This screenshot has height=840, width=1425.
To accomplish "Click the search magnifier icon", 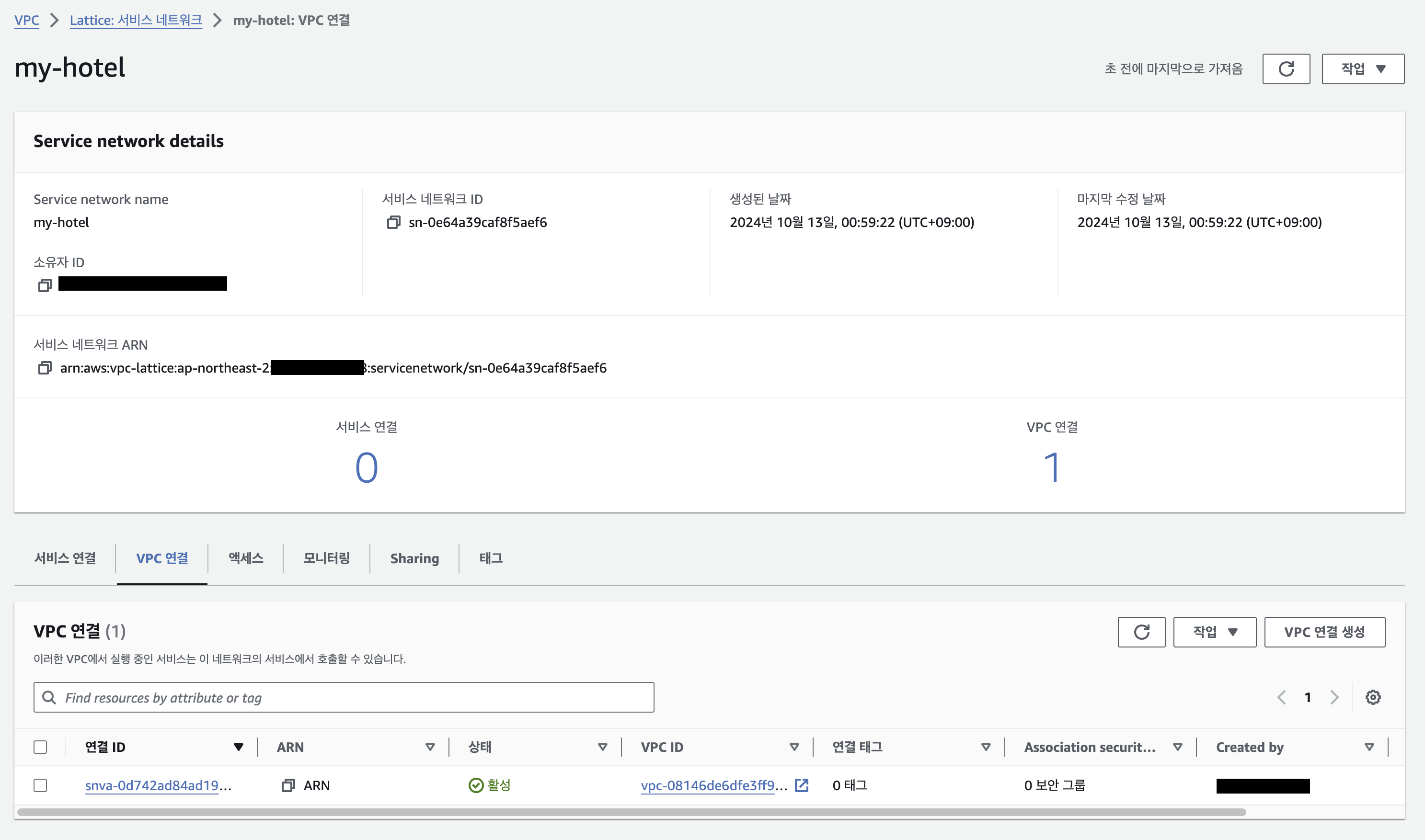I will (49, 697).
